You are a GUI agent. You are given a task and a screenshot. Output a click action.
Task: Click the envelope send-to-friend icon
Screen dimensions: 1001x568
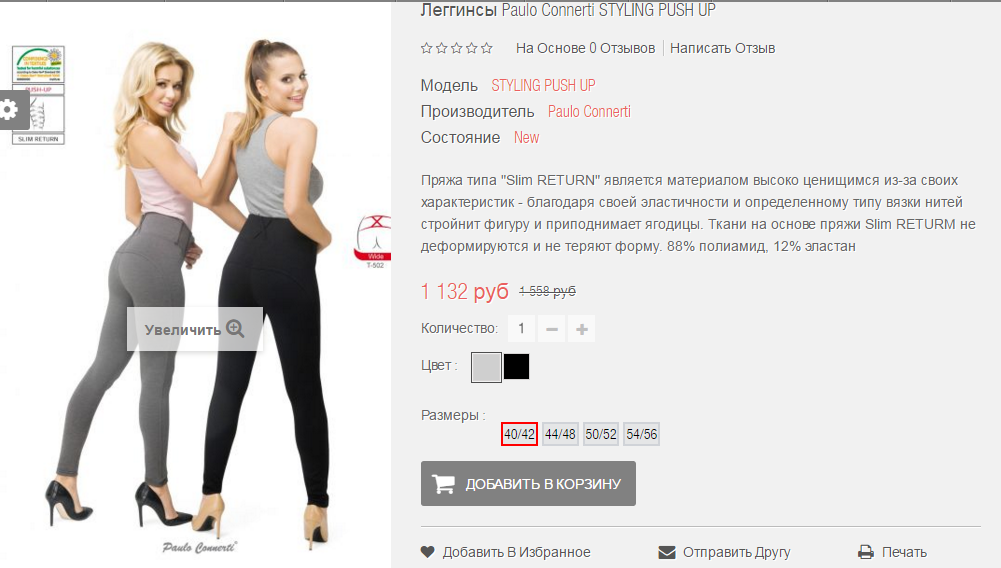(666, 552)
